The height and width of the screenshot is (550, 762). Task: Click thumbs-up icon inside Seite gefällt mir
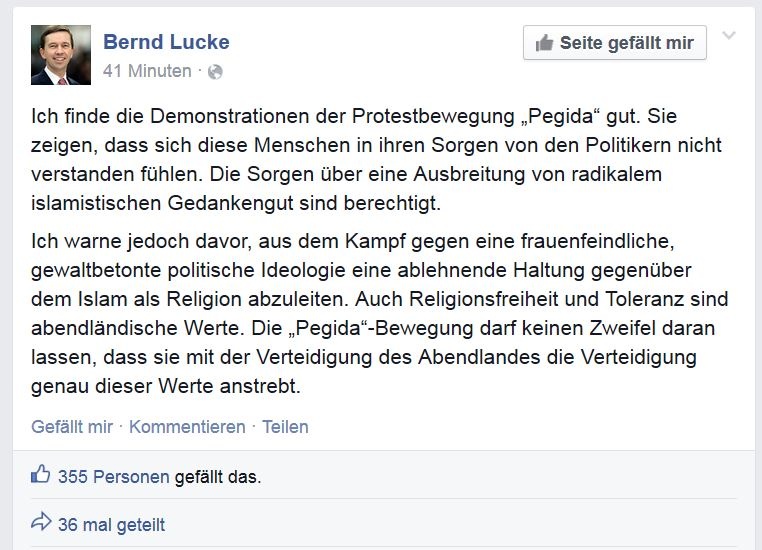[x=545, y=43]
